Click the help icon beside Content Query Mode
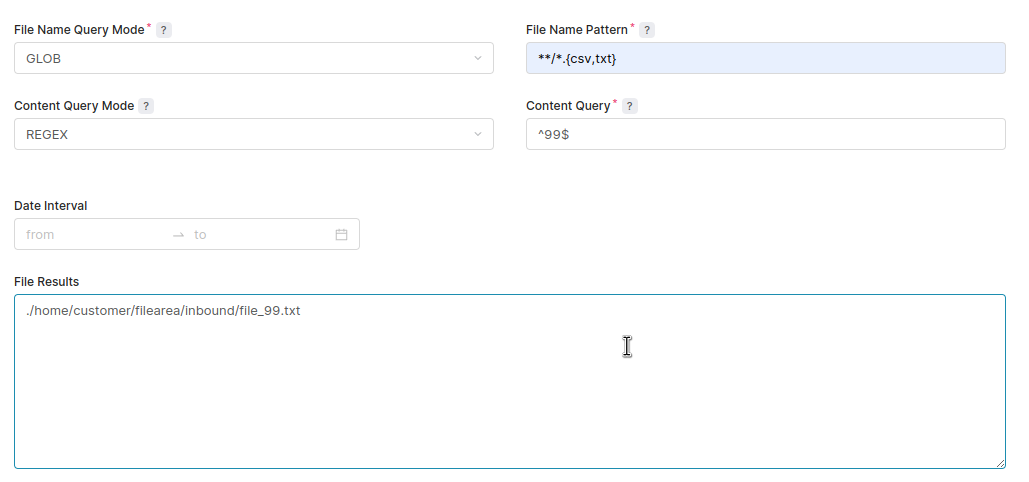This screenshot has height=482, width=1029. (x=146, y=106)
